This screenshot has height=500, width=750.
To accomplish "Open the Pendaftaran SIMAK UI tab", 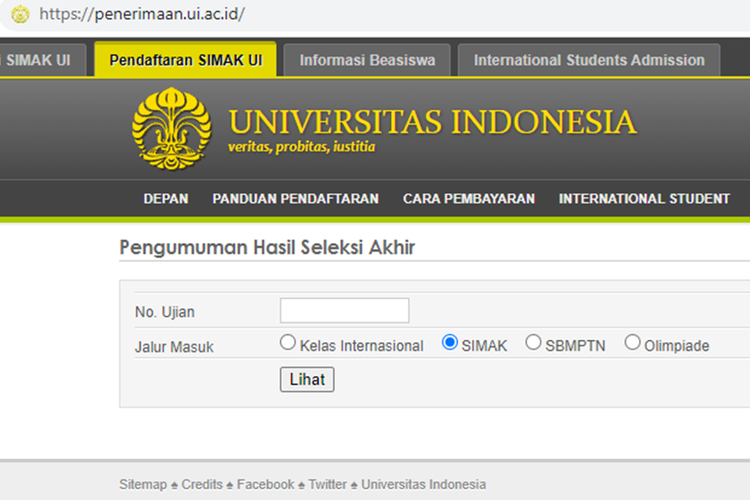I will 185,60.
